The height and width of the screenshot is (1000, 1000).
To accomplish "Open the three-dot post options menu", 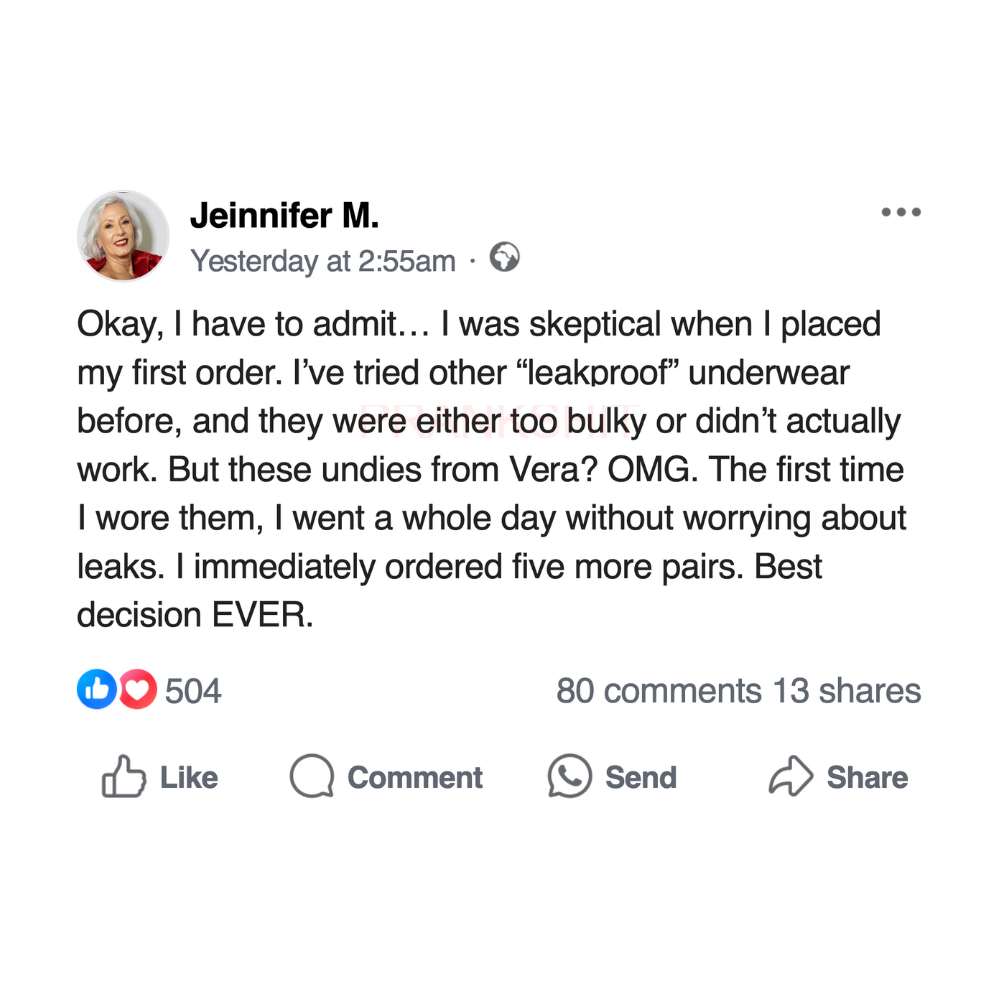I will pyautogui.click(x=900, y=212).
